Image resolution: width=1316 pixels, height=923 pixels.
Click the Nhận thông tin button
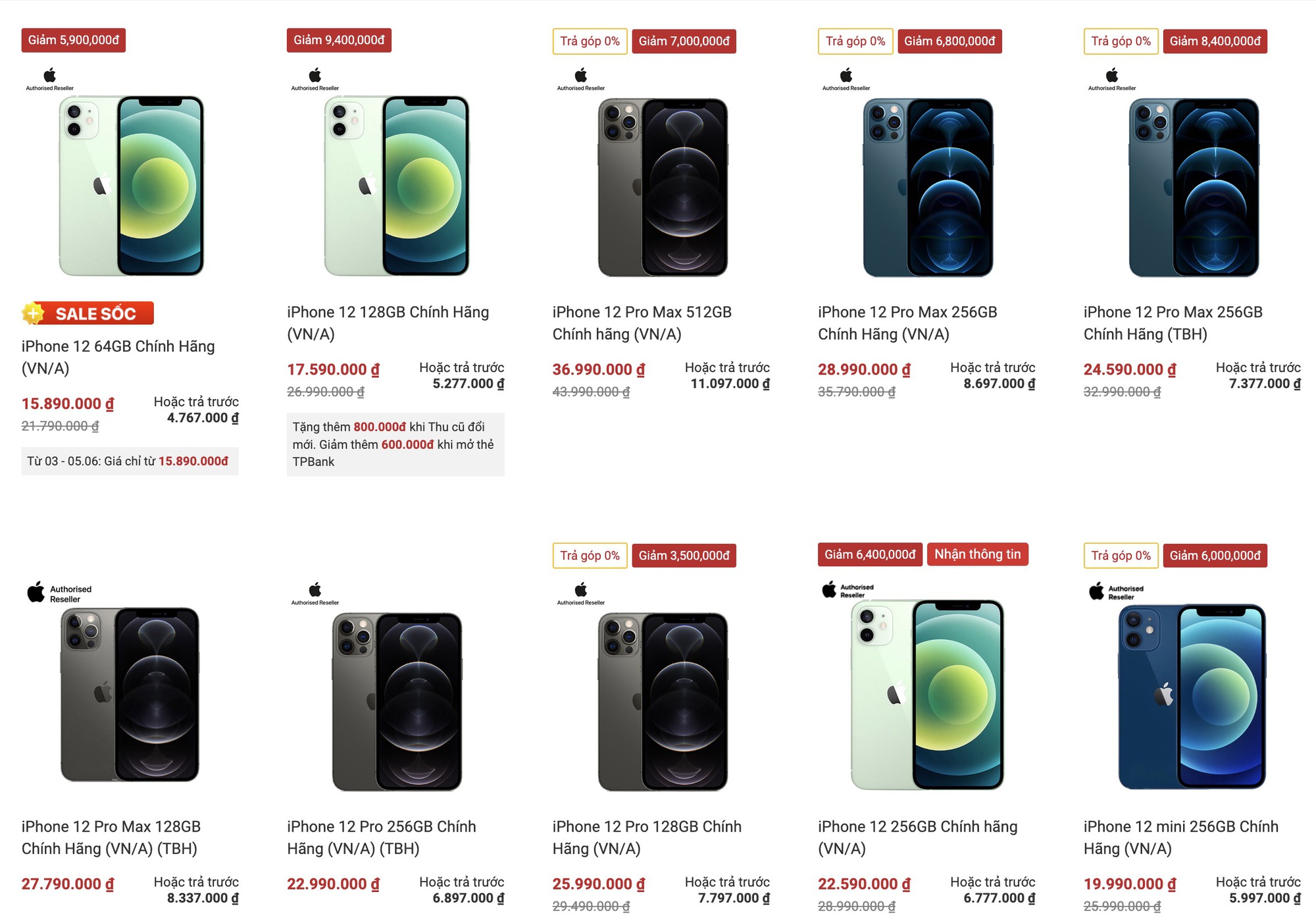tap(977, 554)
